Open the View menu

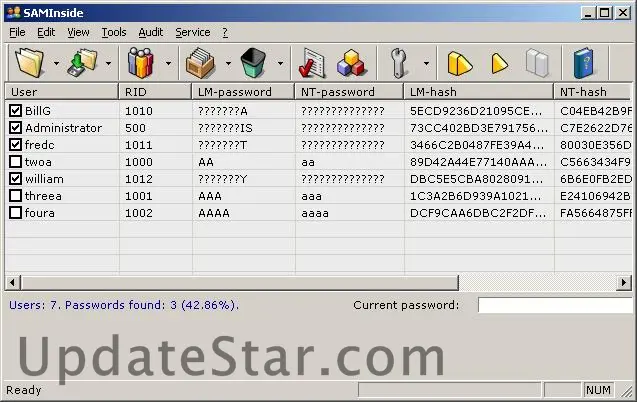[x=78, y=32]
